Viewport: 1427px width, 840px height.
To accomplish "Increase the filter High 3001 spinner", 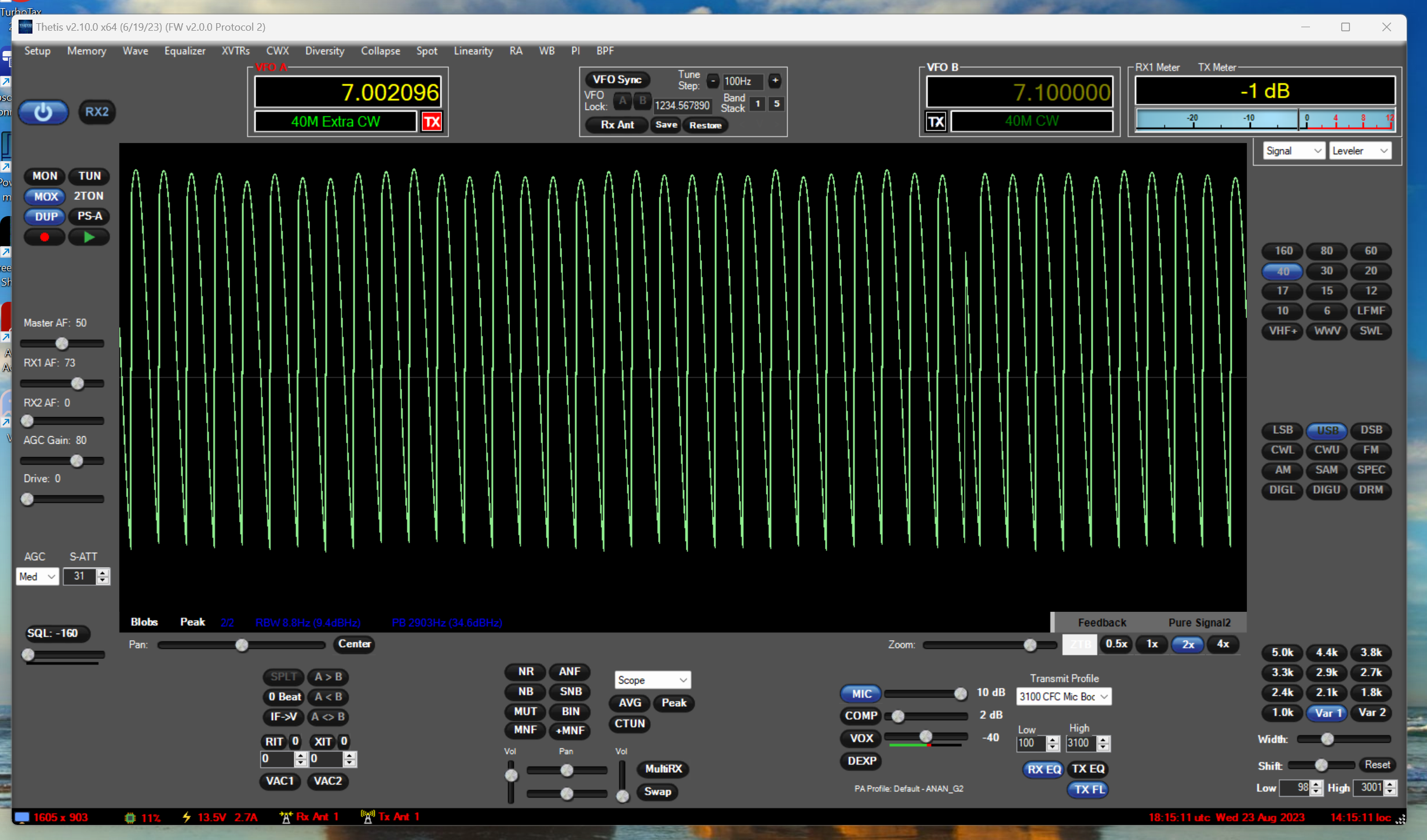I will click(x=1390, y=784).
